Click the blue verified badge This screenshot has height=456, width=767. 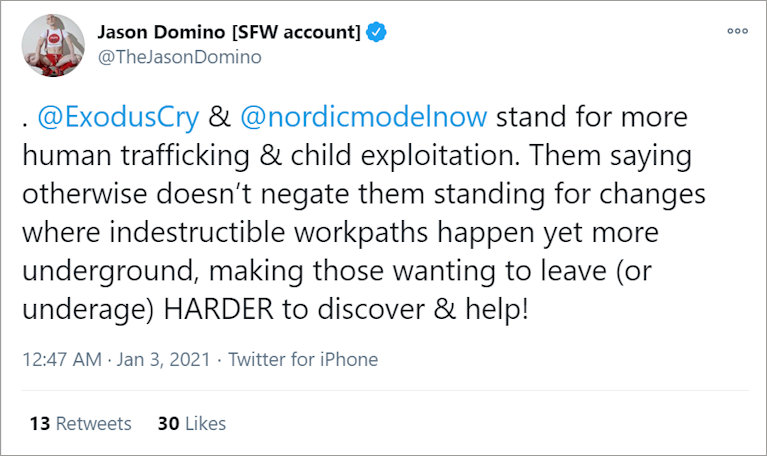[376, 32]
